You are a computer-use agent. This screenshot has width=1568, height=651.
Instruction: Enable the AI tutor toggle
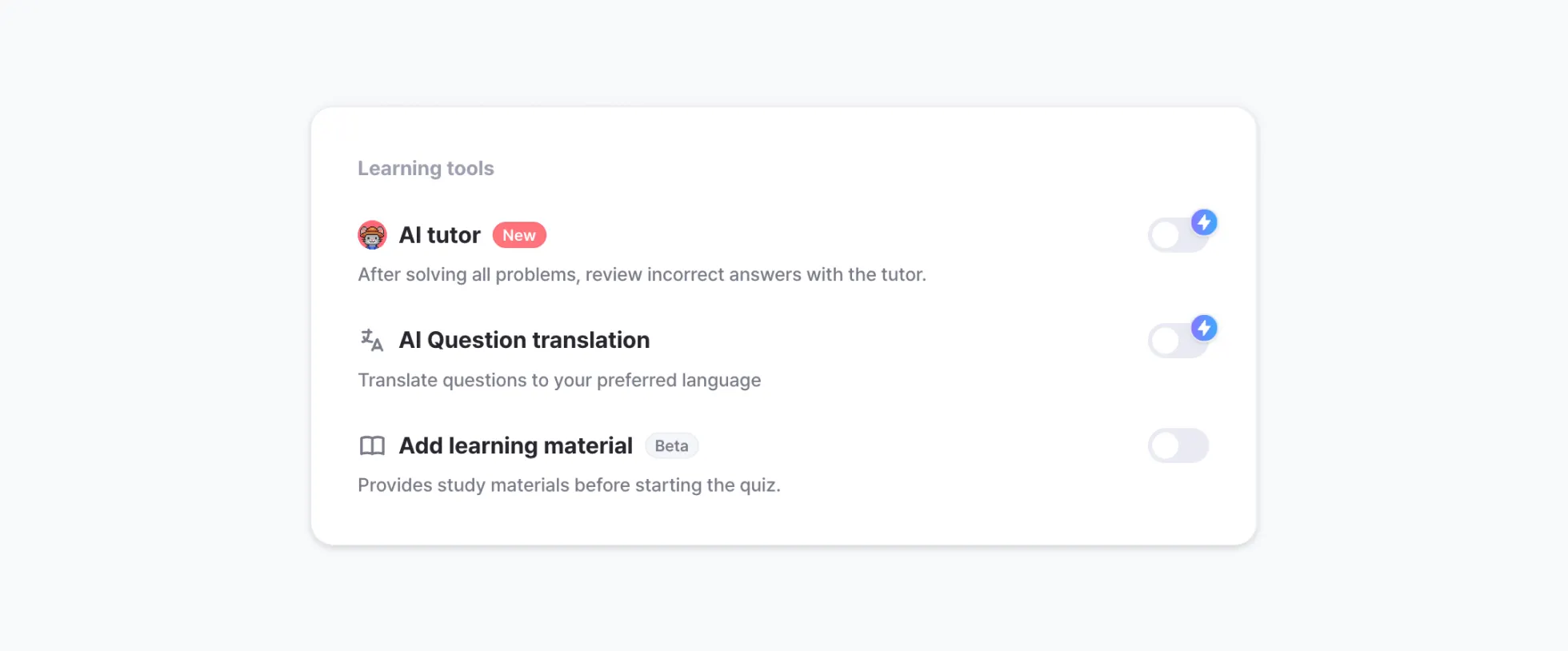[x=1177, y=236]
